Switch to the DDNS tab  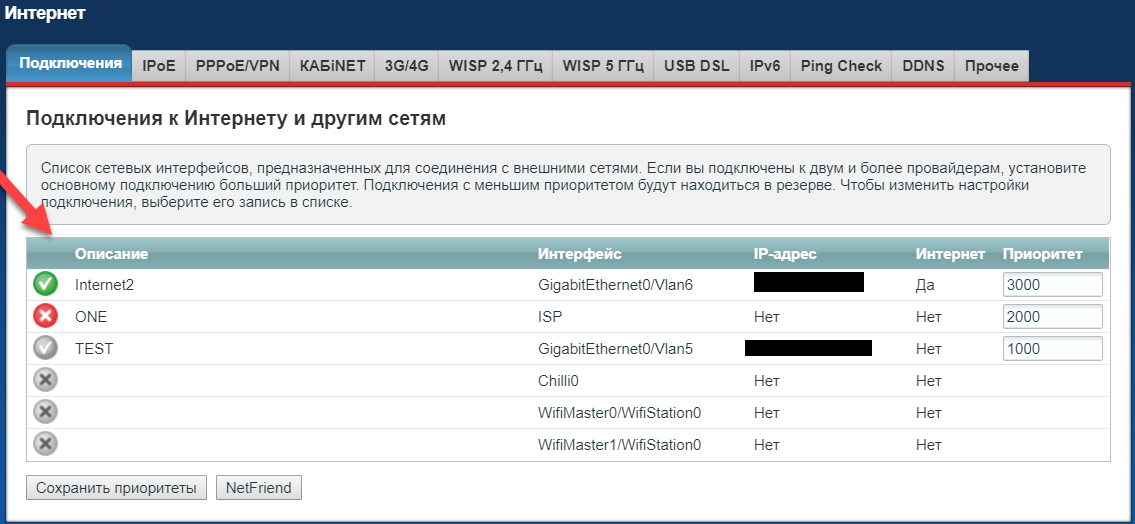click(x=923, y=66)
